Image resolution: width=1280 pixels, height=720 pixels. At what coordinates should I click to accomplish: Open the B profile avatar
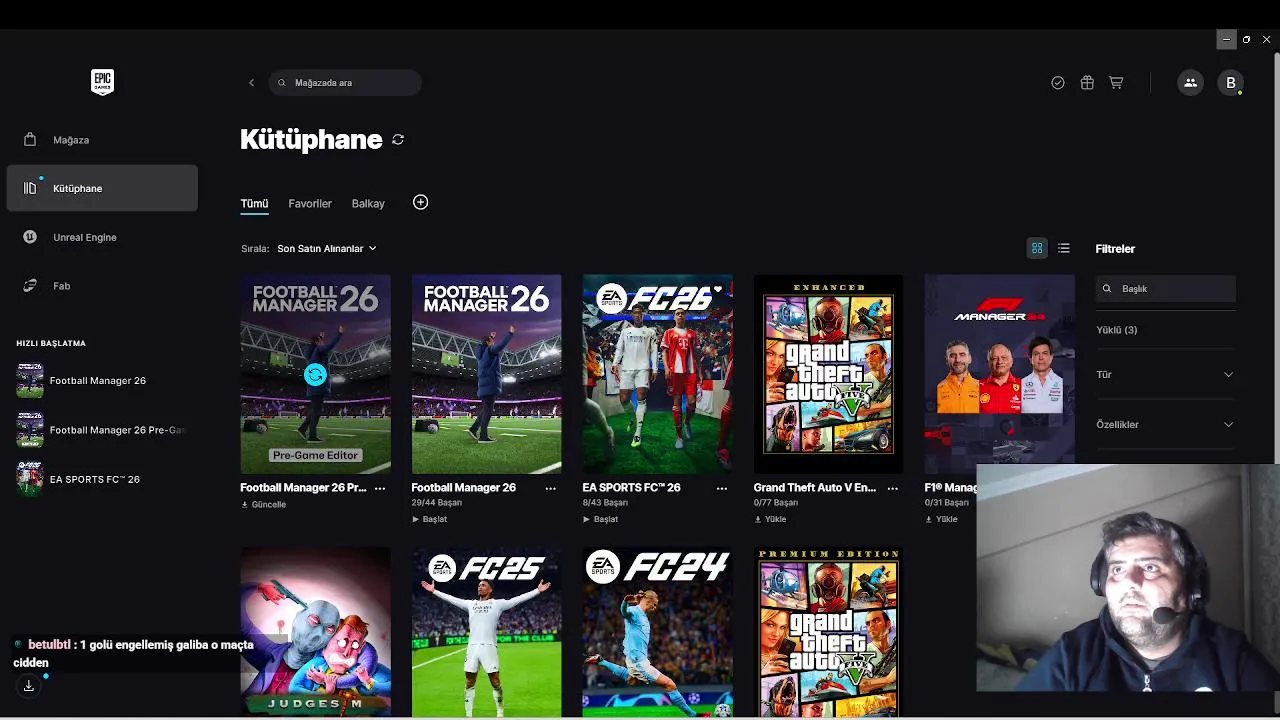(x=1231, y=83)
